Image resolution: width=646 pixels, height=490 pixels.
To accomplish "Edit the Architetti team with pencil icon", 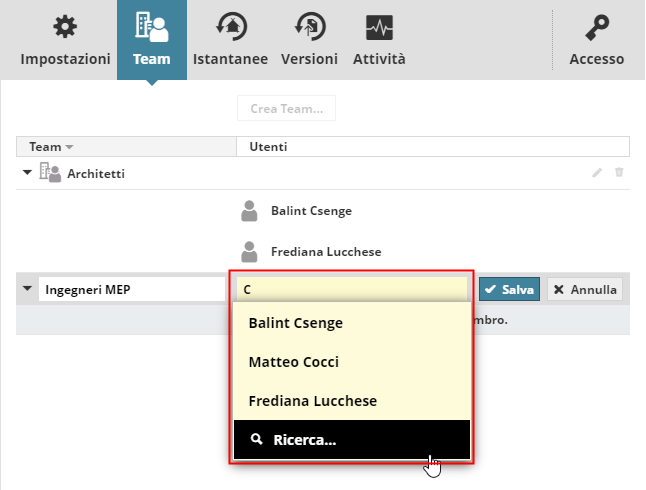I will coord(597,173).
